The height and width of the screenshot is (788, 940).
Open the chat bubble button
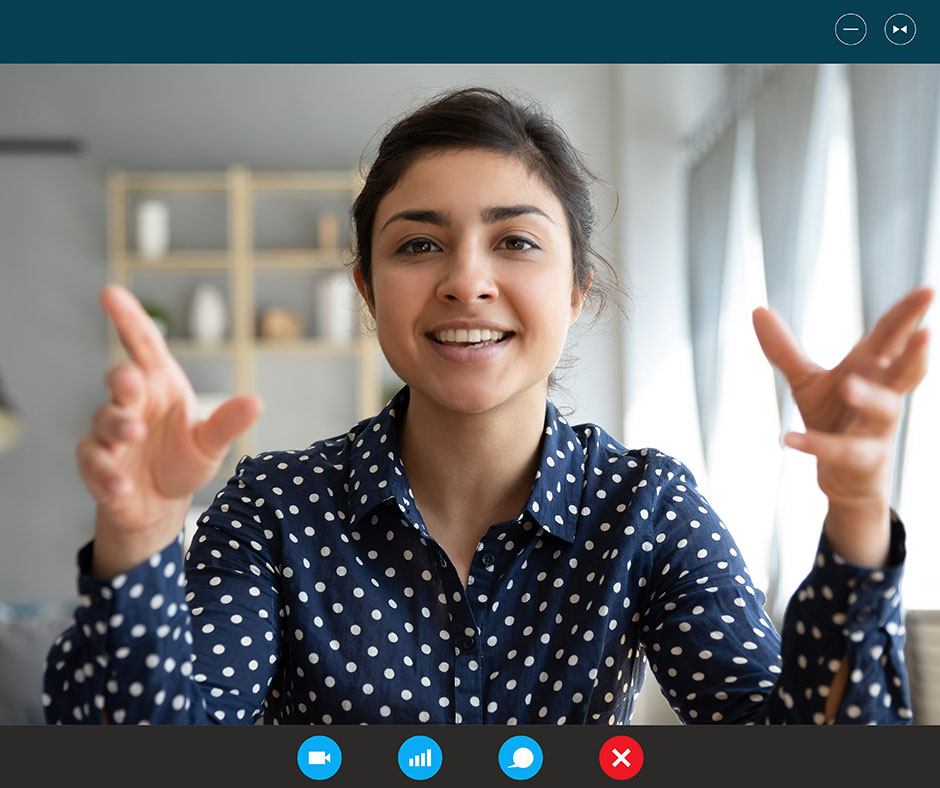click(x=521, y=757)
